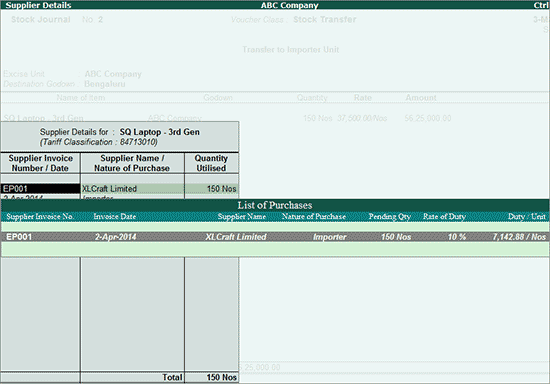The width and height of the screenshot is (550, 384).
Task: Click the Supplier Details title at top left
Action: pyautogui.click(x=38, y=5)
